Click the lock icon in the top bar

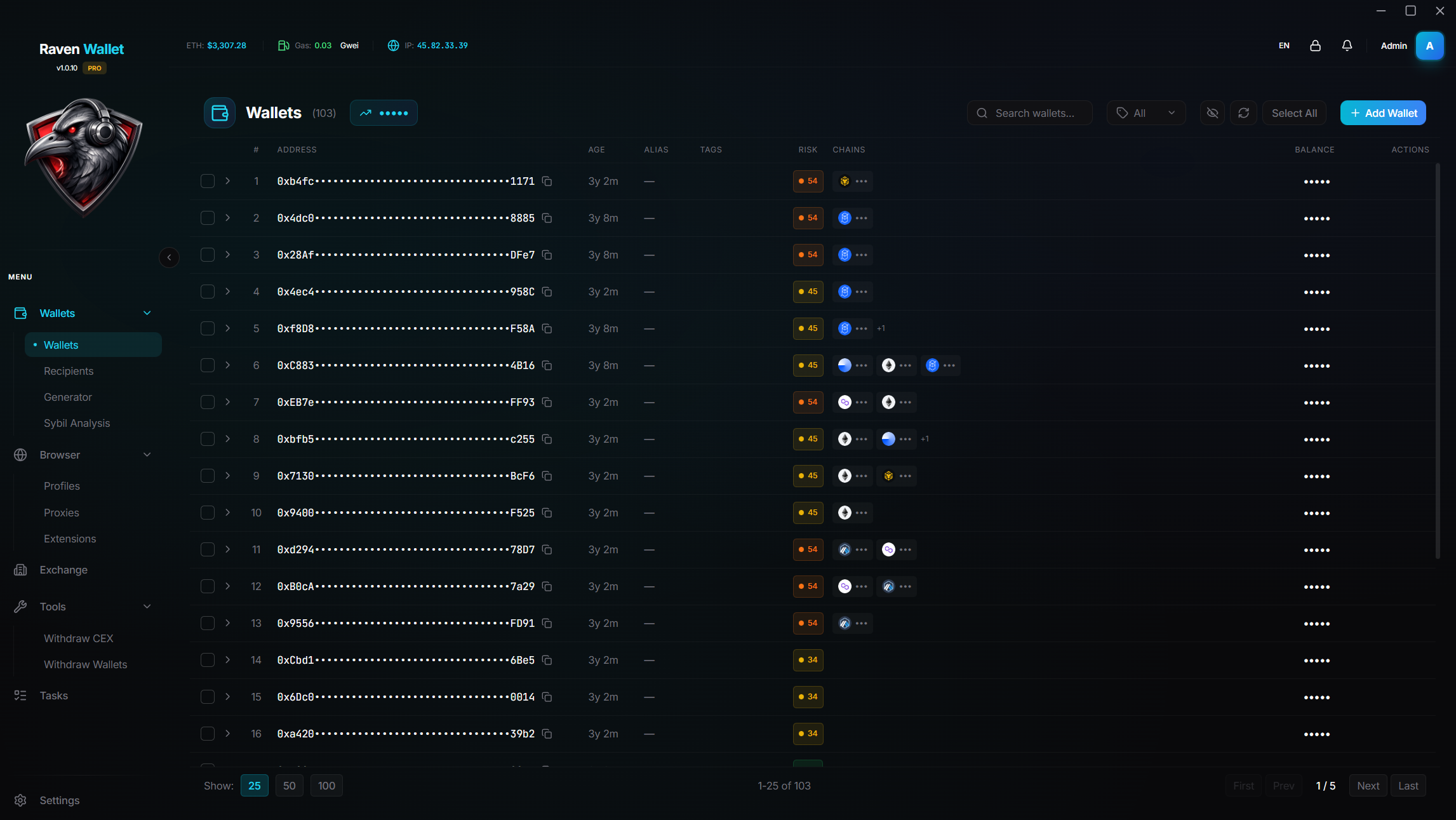point(1315,45)
